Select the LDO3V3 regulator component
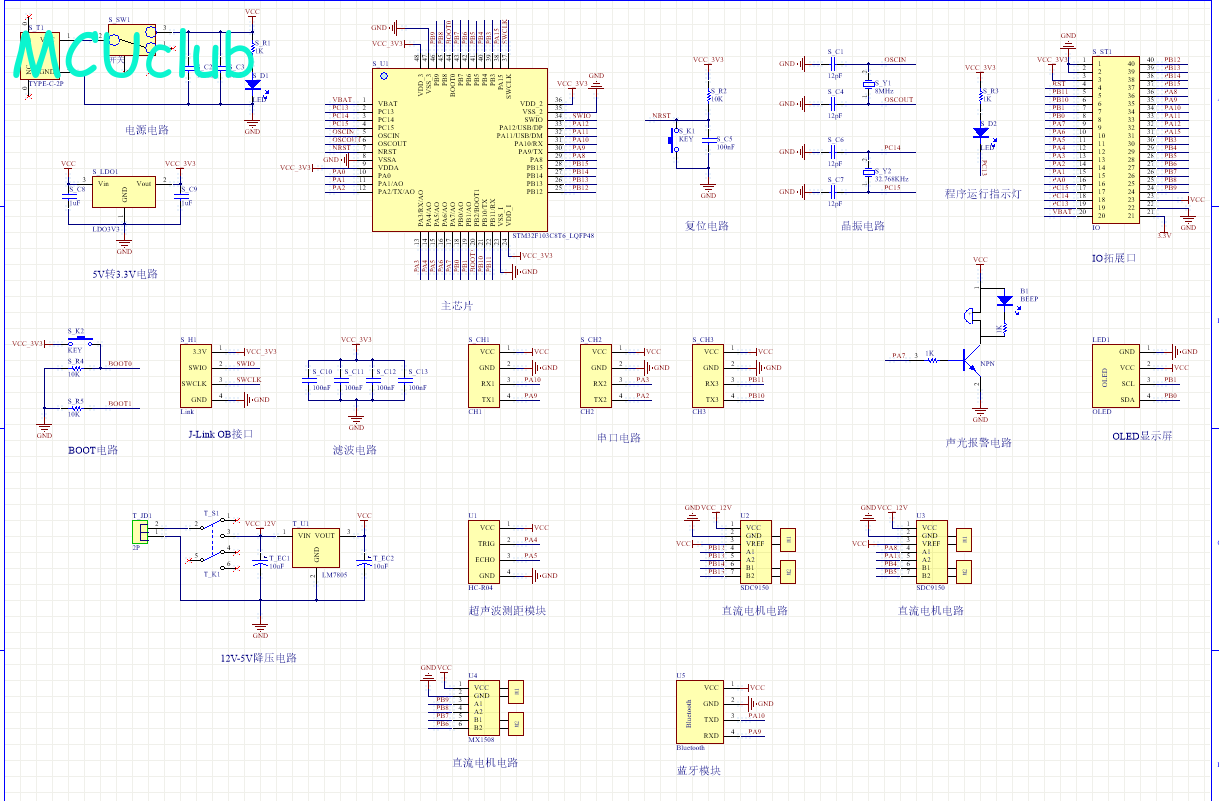 click(x=125, y=193)
